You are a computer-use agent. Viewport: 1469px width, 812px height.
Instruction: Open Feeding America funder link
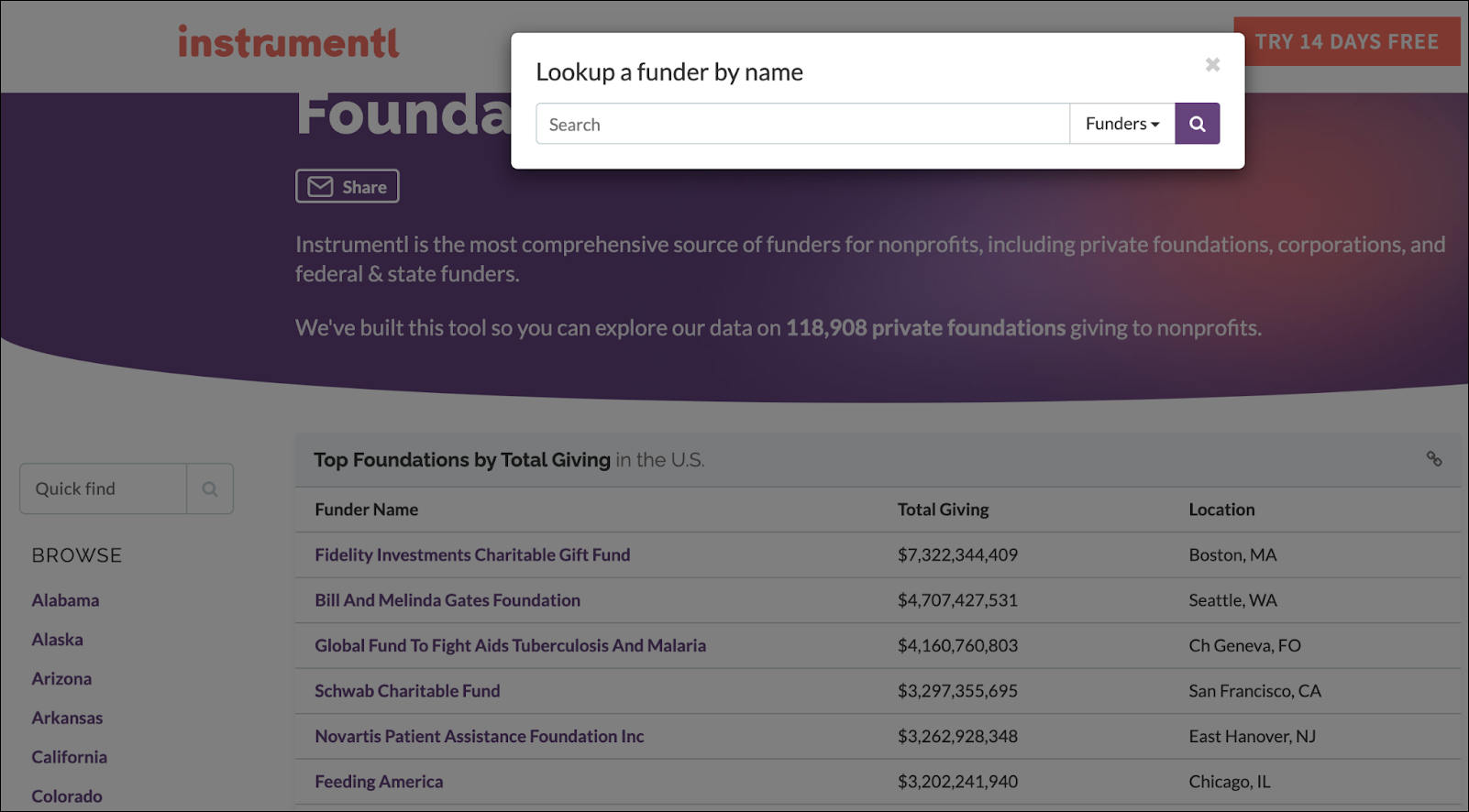tap(379, 782)
